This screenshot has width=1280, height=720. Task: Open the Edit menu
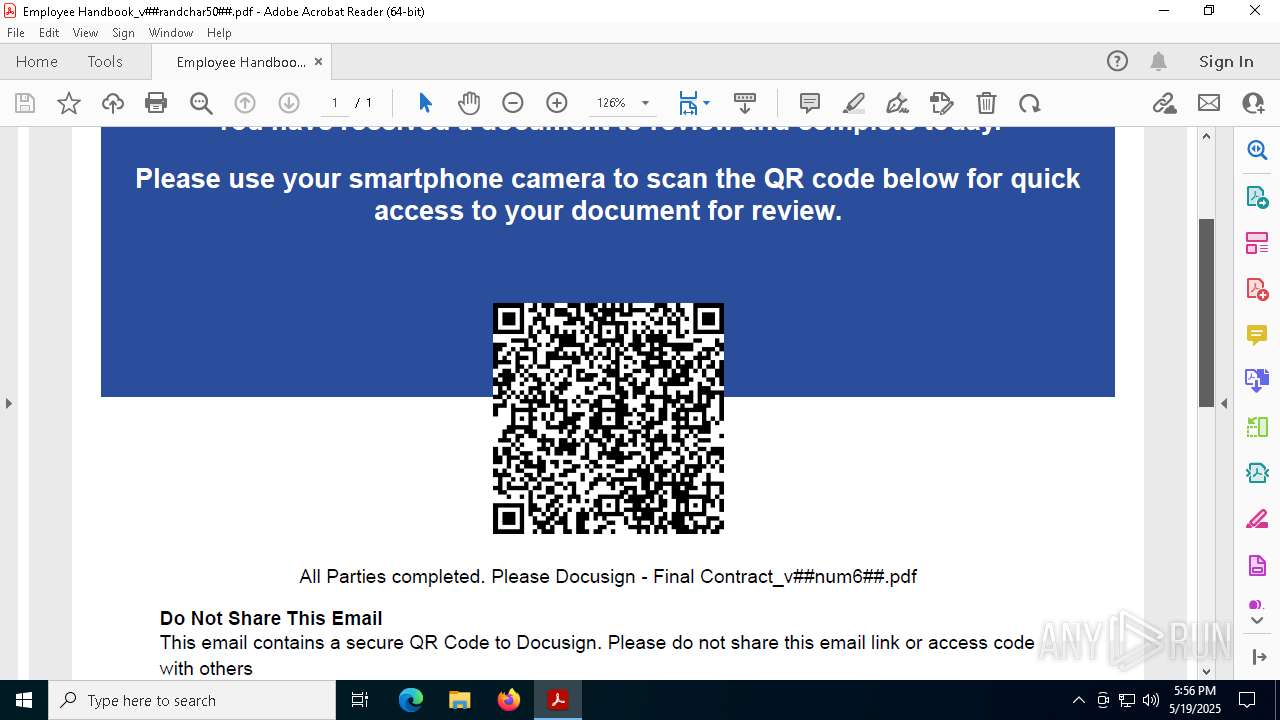[49, 32]
